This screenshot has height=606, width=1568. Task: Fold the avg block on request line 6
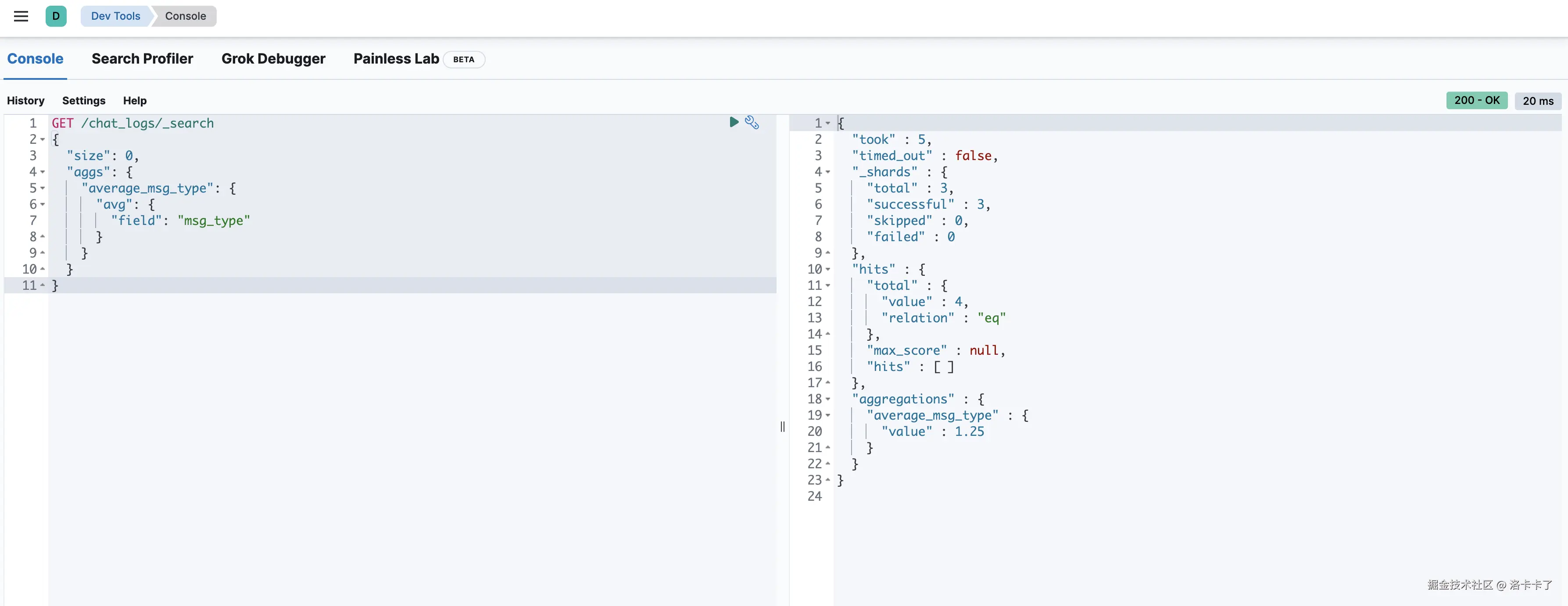pos(43,204)
